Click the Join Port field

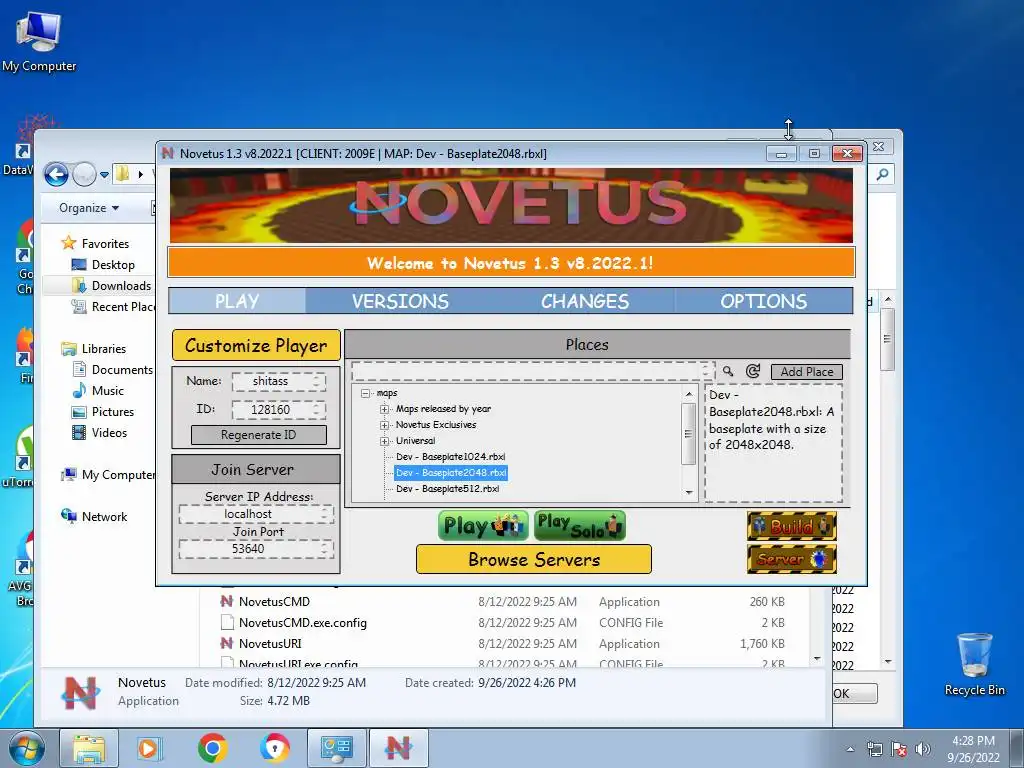coord(256,549)
